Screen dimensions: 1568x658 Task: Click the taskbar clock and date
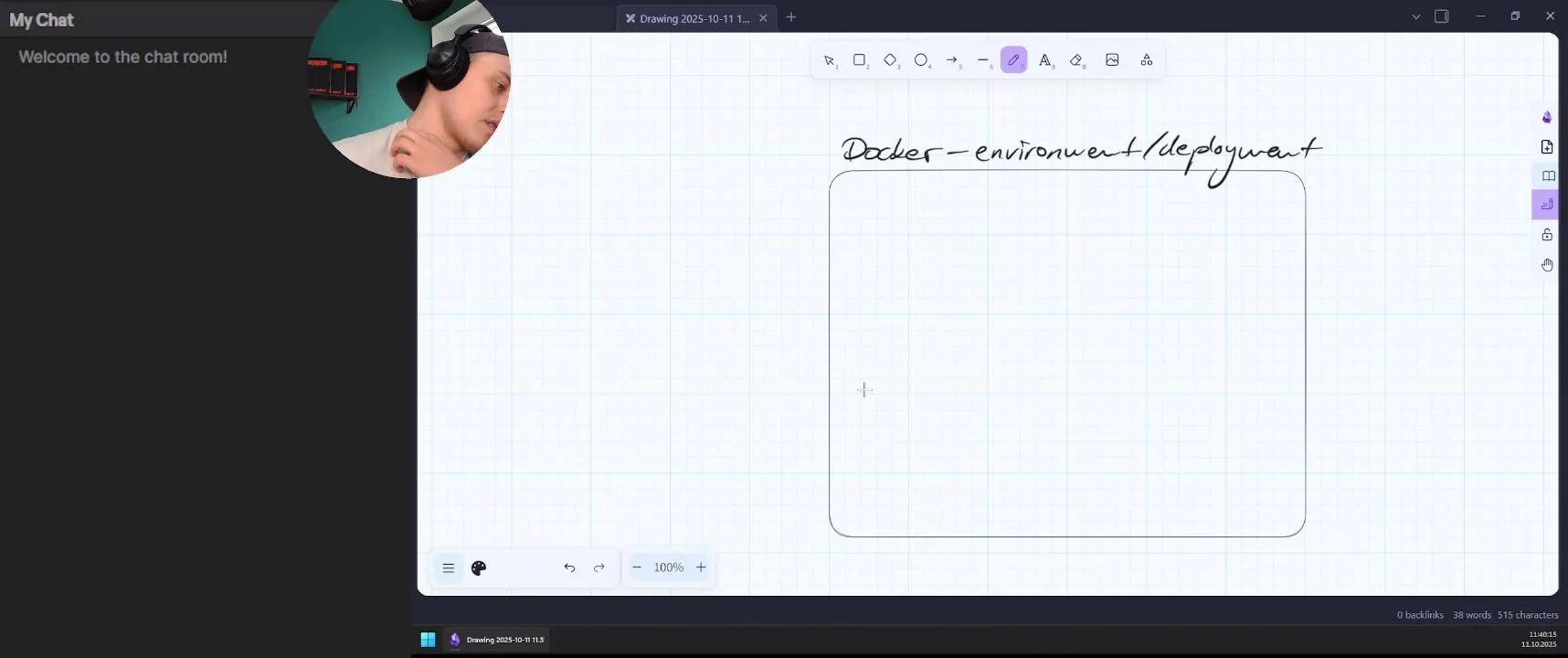[1538, 640]
